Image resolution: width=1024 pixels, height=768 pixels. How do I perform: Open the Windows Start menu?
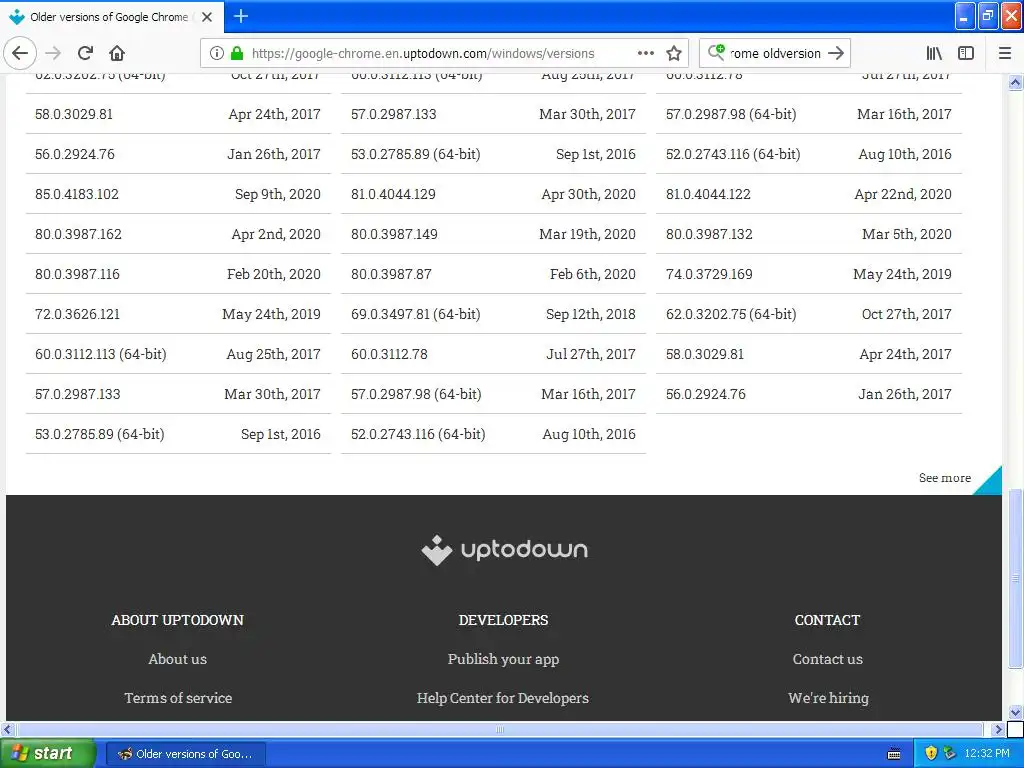click(47, 754)
